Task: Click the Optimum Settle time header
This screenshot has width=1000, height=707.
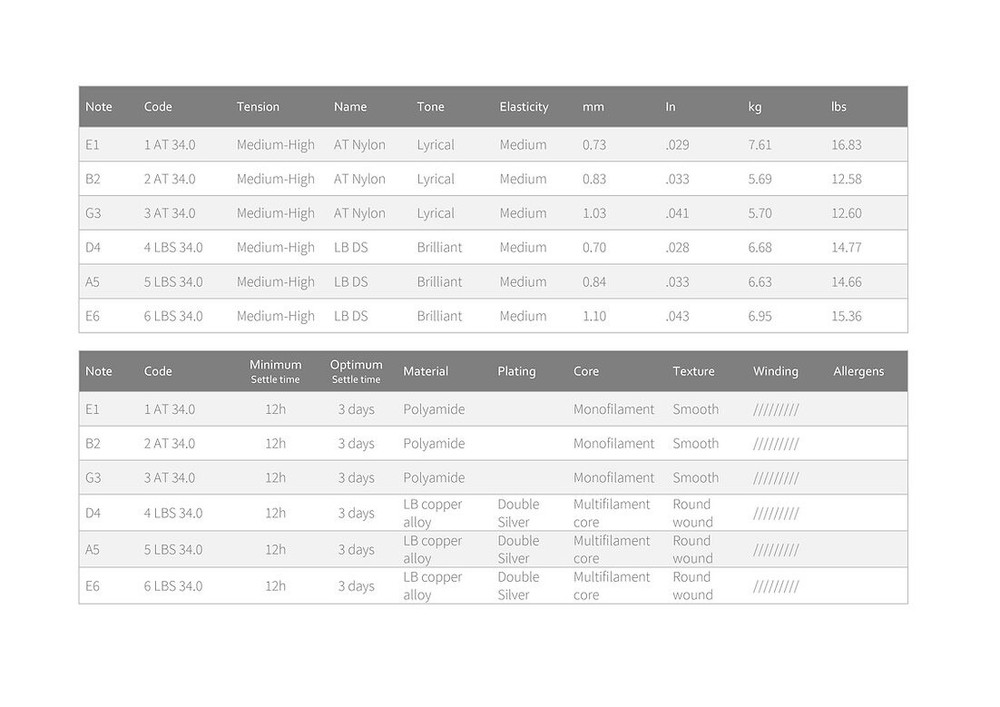Action: [356, 371]
